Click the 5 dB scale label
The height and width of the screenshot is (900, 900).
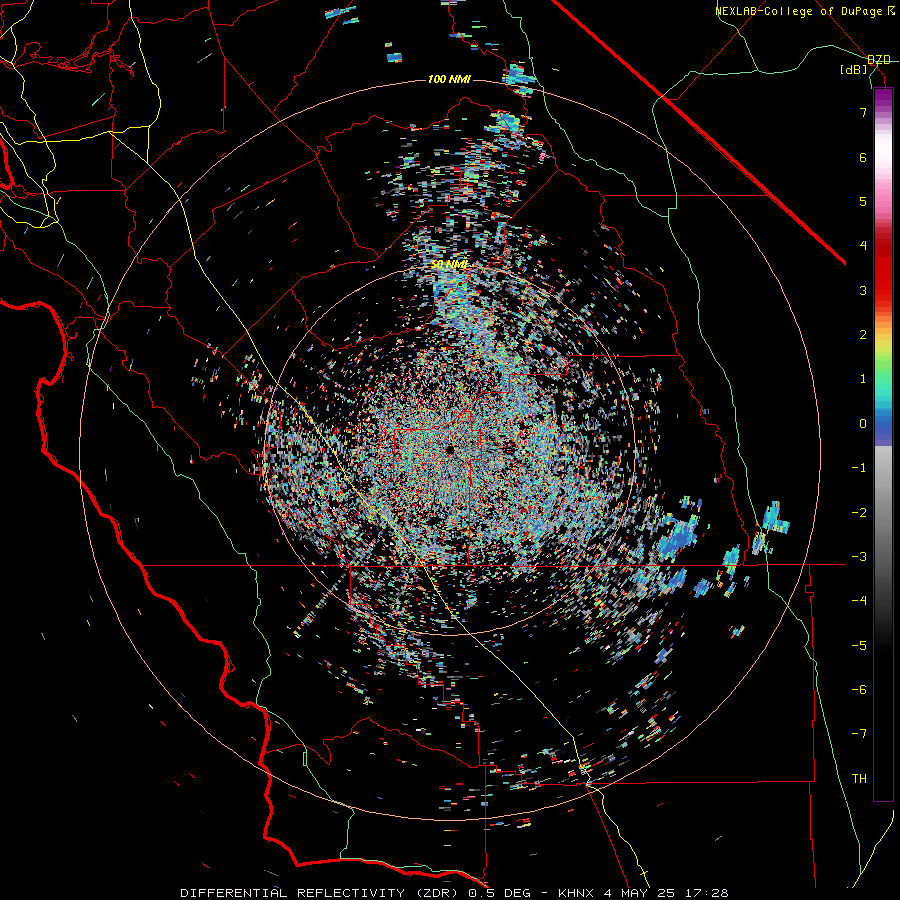pyautogui.click(x=863, y=201)
